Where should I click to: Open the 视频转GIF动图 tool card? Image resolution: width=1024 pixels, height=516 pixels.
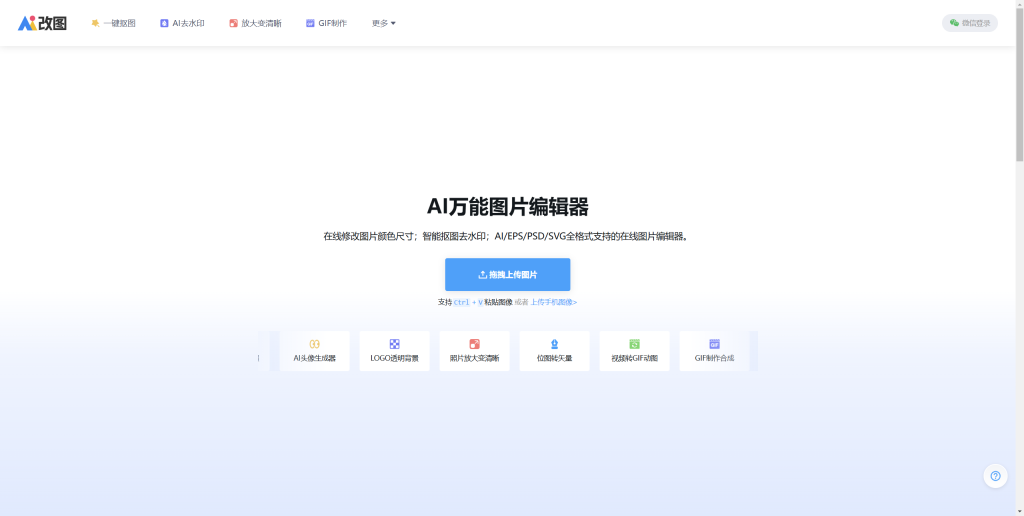634,351
